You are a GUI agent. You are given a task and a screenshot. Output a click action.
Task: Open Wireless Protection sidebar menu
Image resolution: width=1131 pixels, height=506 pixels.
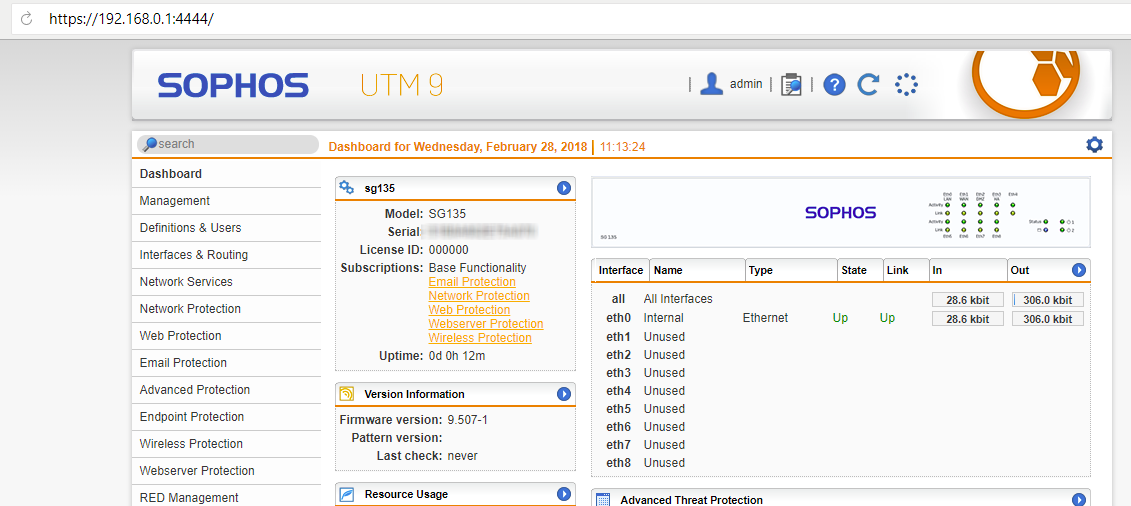click(226, 444)
